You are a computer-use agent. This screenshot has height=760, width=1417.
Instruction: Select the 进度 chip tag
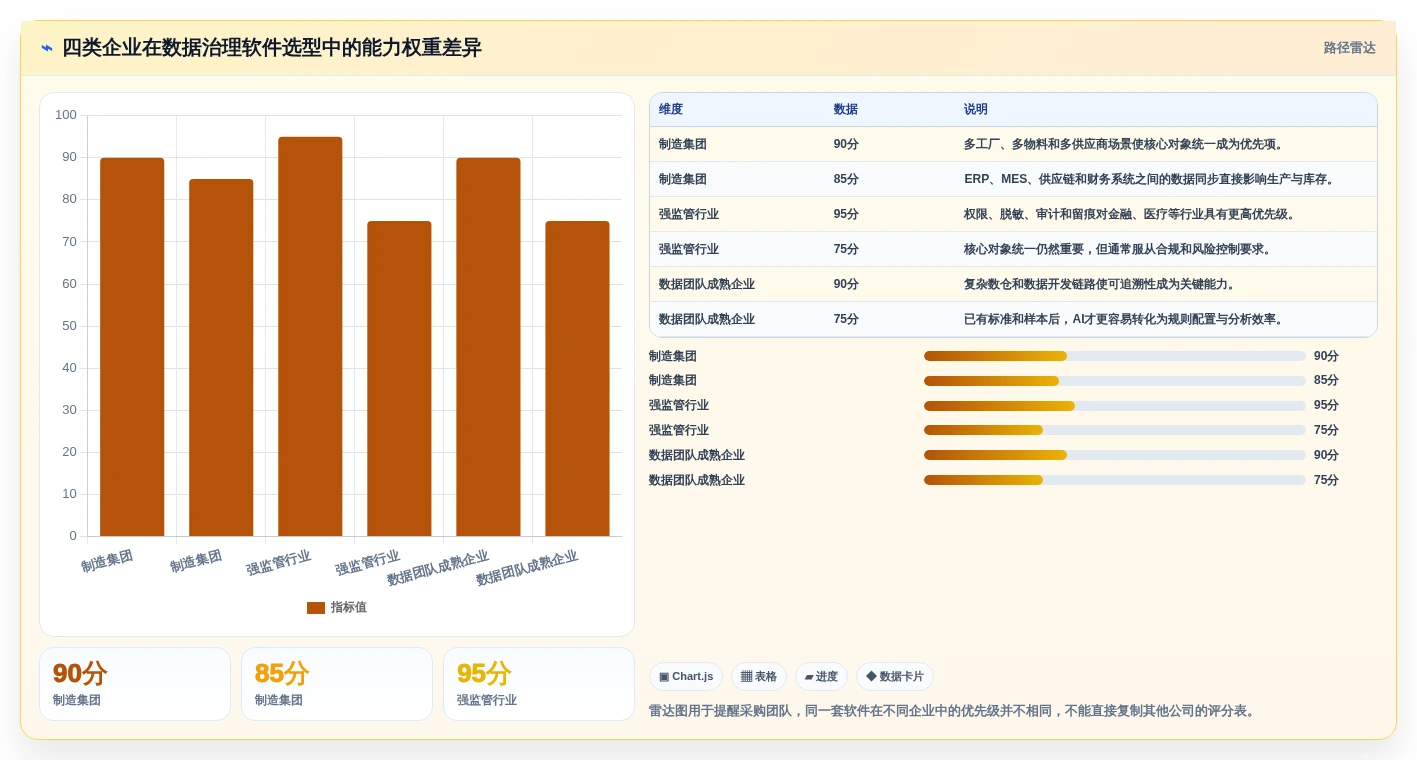[x=821, y=677]
